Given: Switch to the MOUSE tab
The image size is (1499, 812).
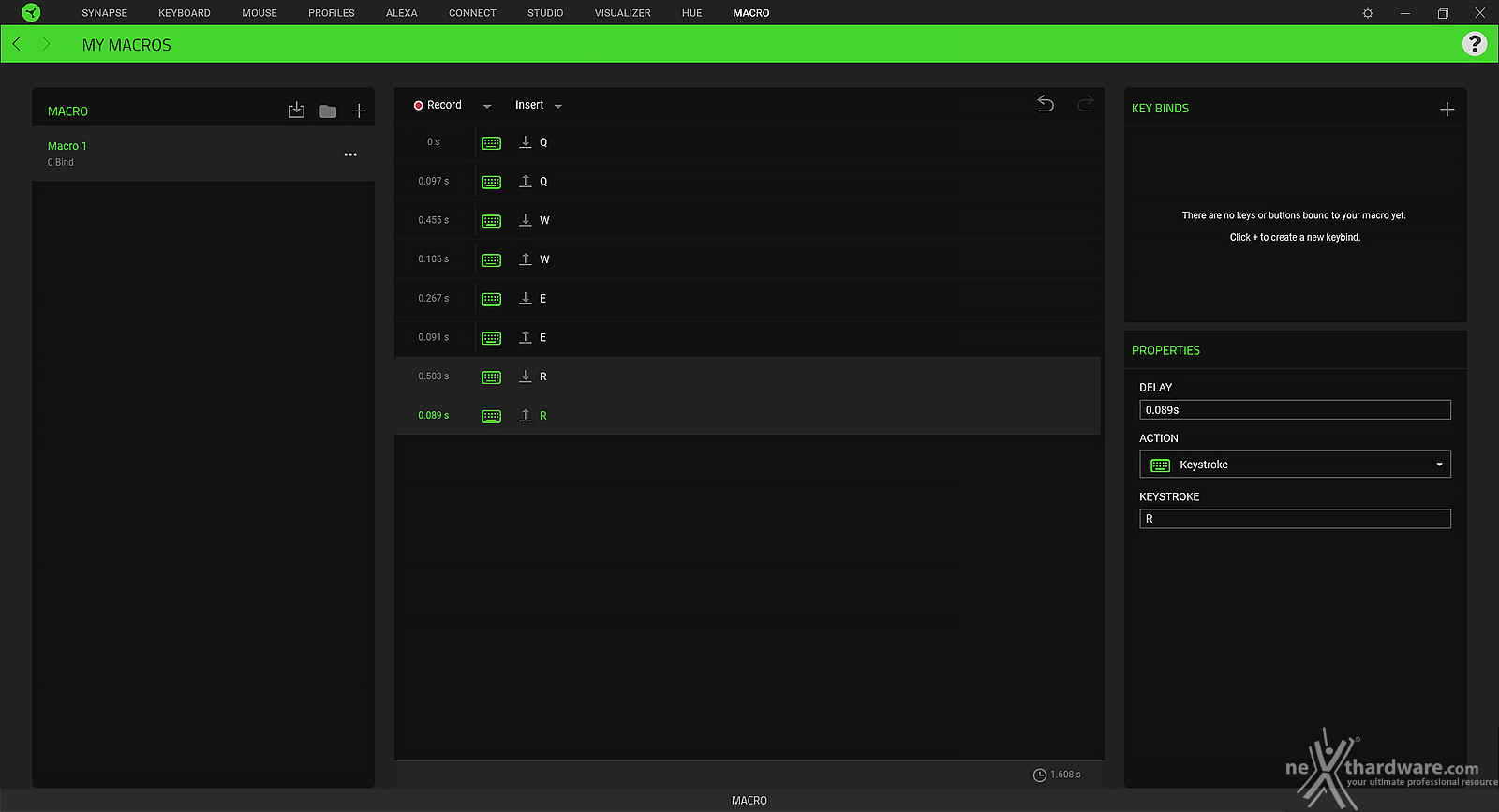Looking at the screenshot, I should coord(260,13).
